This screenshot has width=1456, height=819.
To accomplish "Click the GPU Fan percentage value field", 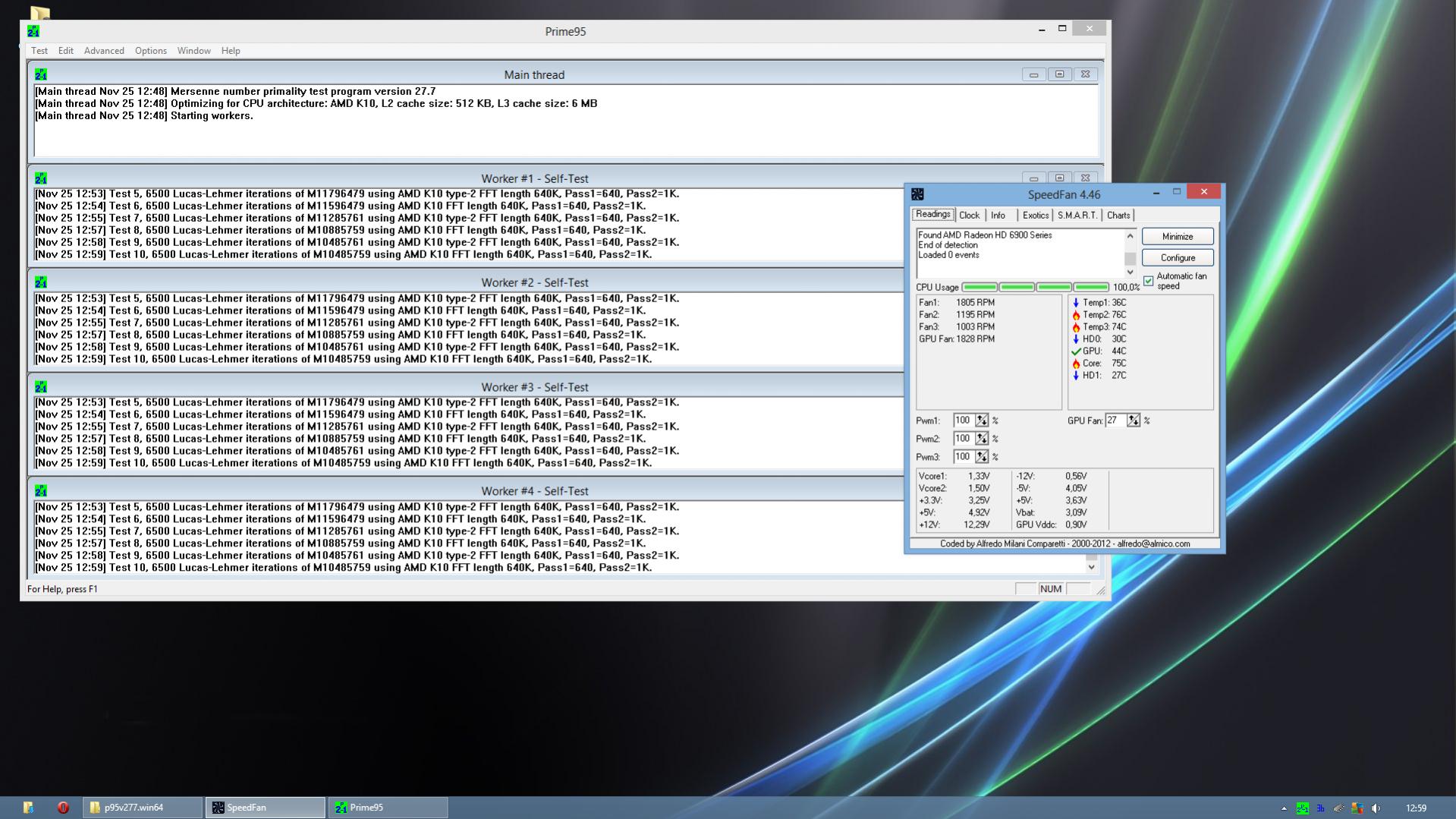I will coord(1115,421).
